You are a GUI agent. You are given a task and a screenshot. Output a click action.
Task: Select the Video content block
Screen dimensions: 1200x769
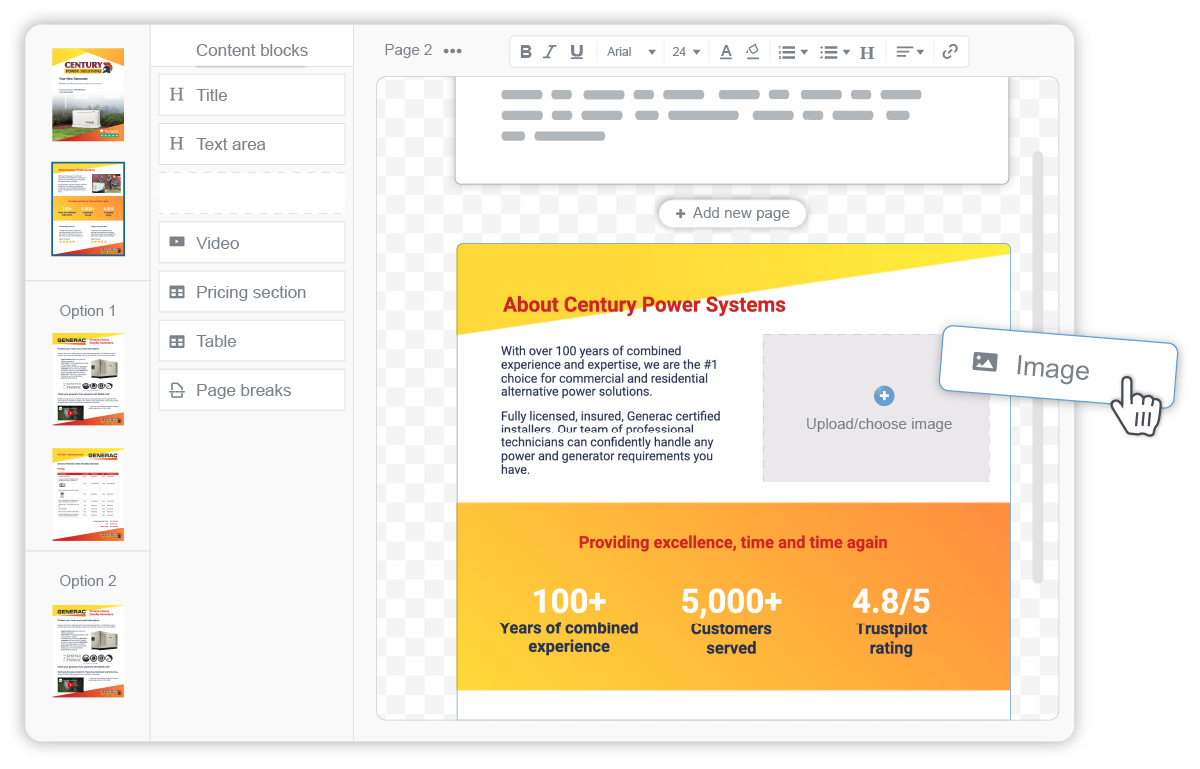coord(252,243)
